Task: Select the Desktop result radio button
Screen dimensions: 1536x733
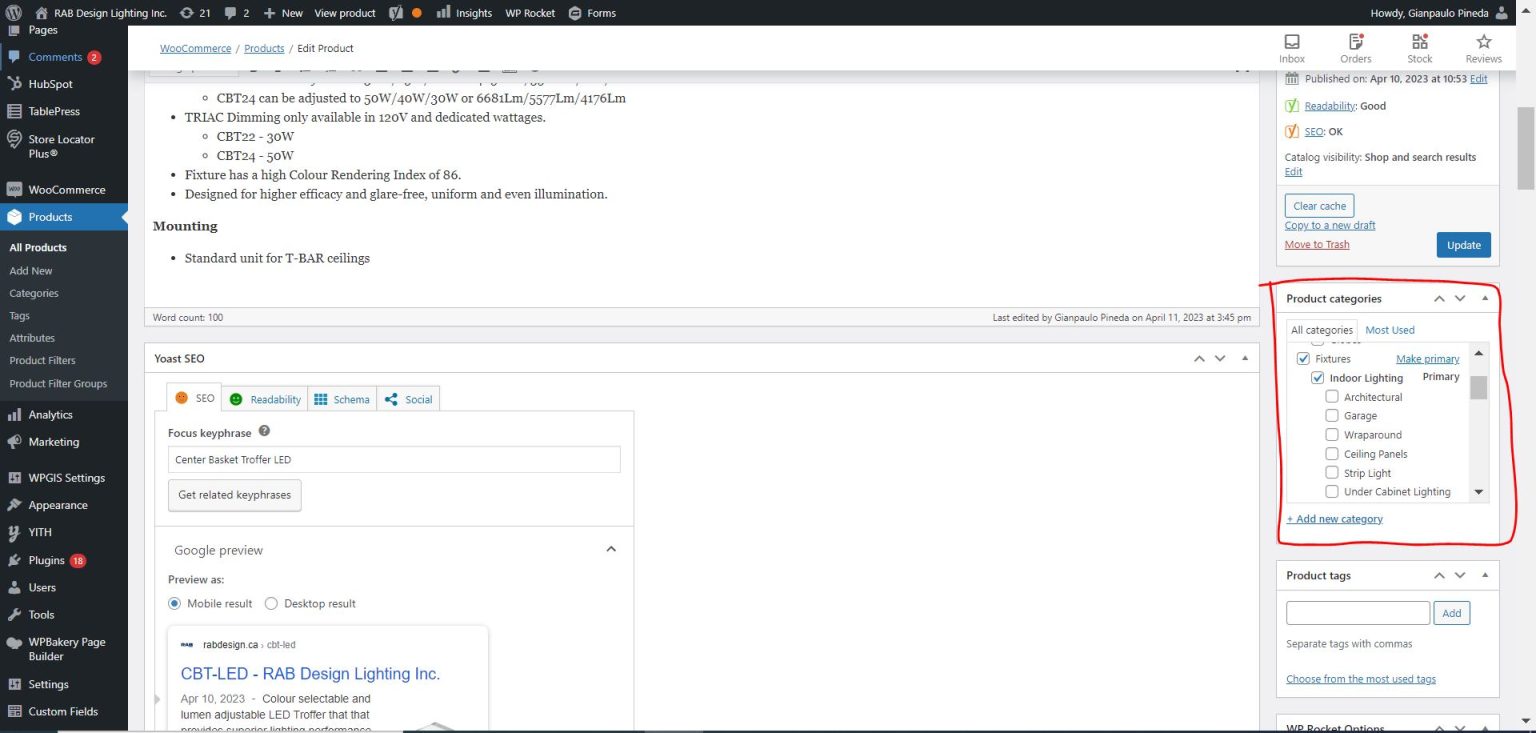Action: tap(271, 603)
